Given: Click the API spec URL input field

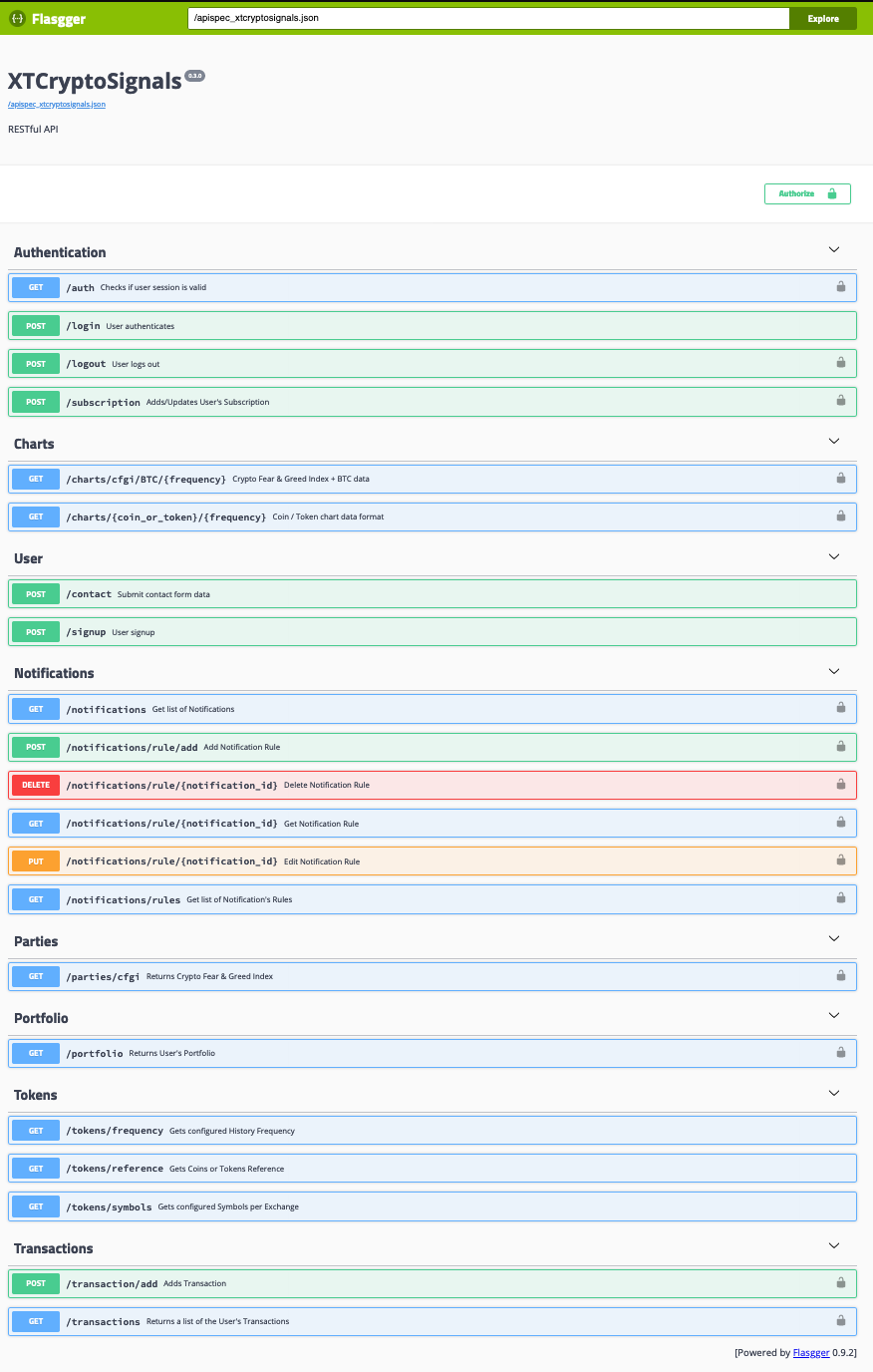Looking at the screenshot, I should [488, 18].
